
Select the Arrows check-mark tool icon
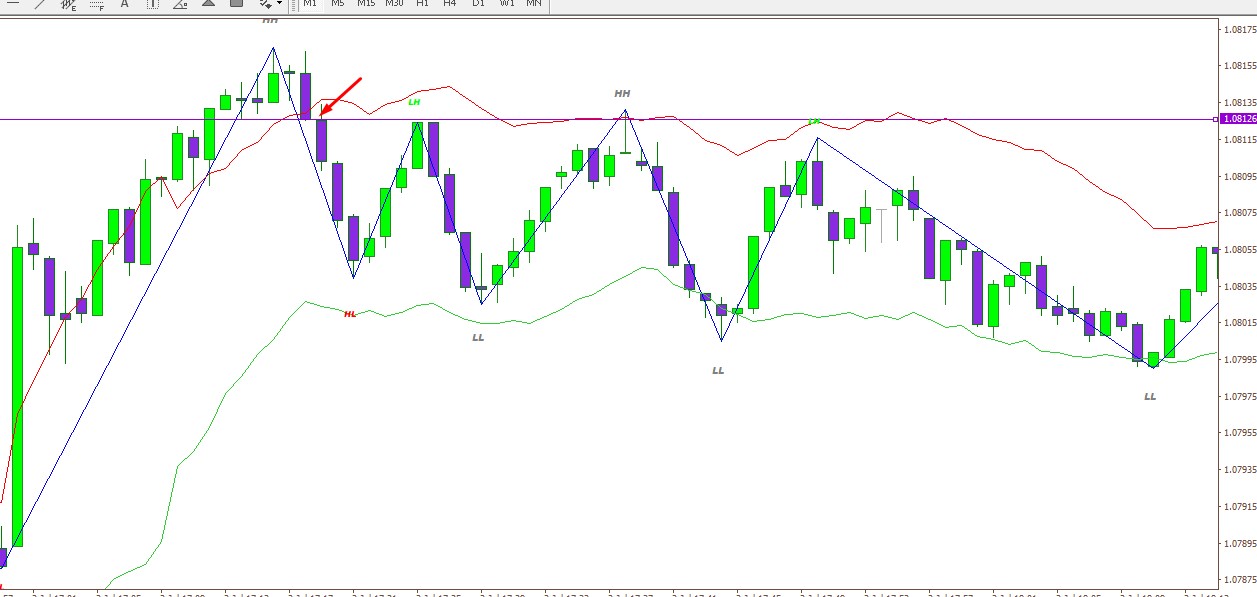[268, 3]
